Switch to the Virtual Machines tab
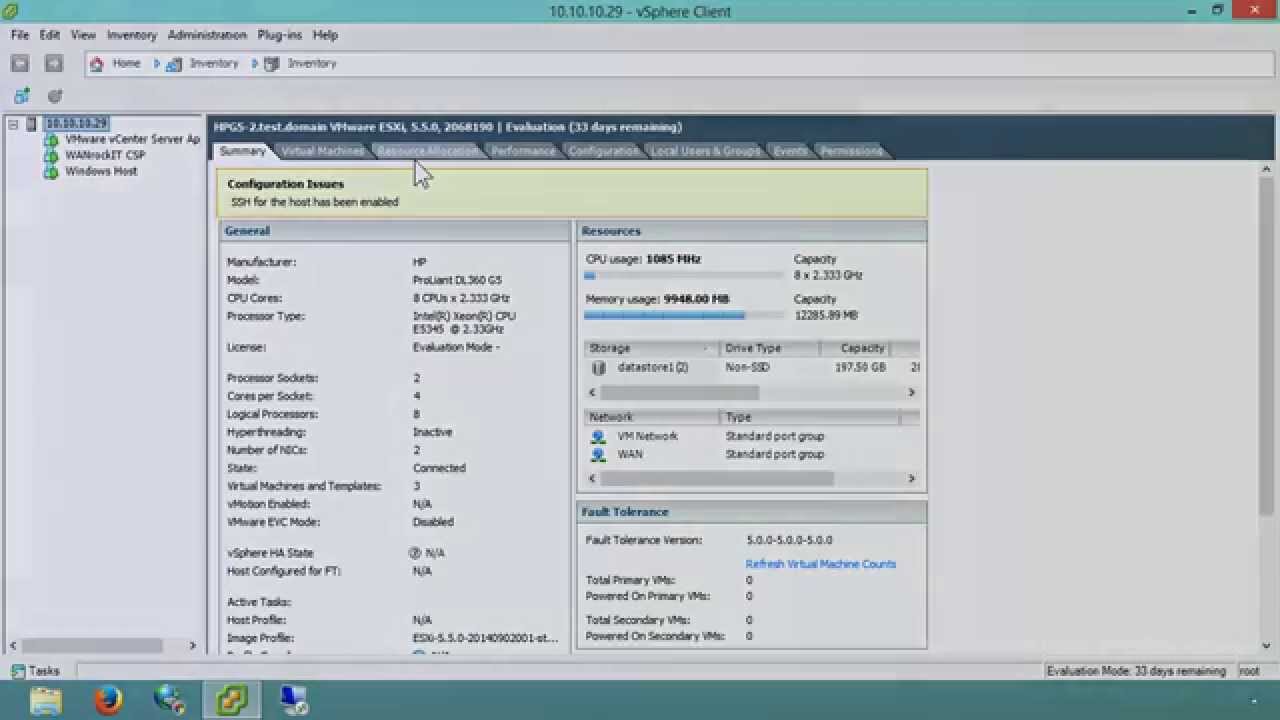The width and height of the screenshot is (1280, 720). click(x=322, y=151)
